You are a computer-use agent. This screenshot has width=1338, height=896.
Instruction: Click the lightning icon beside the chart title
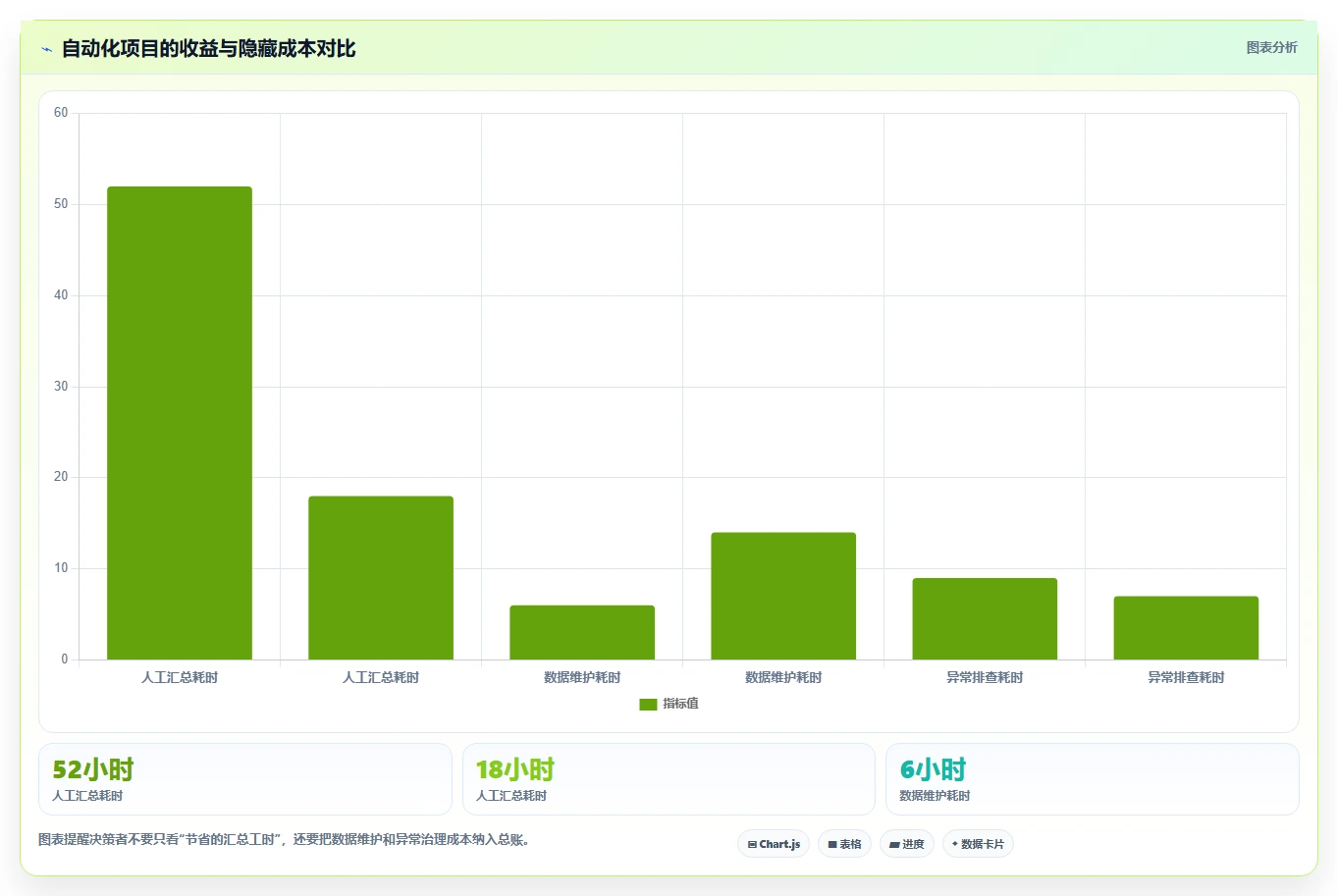click(46, 49)
